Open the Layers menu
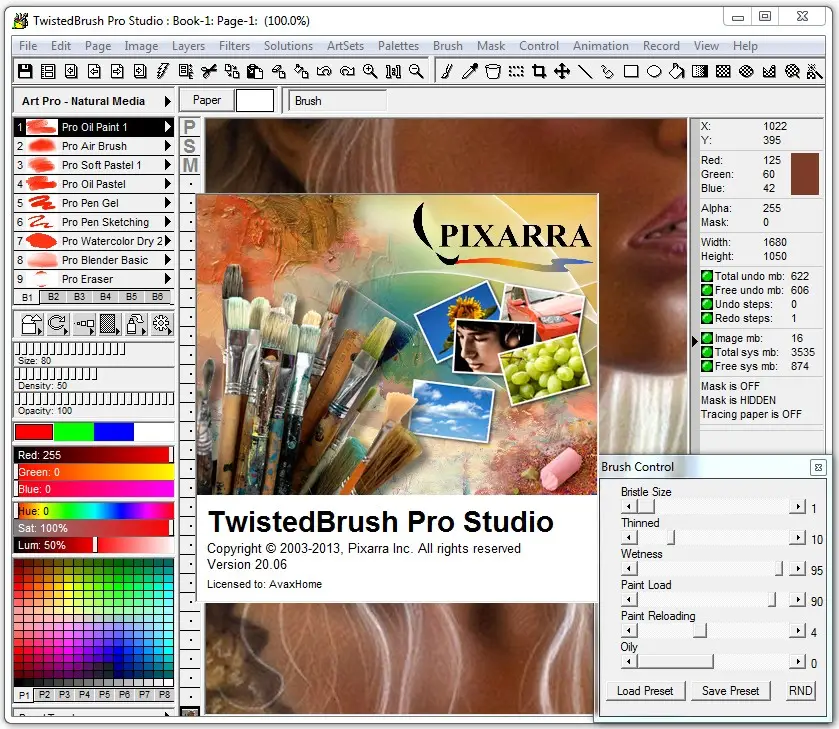This screenshot has width=839, height=729. tap(188, 46)
